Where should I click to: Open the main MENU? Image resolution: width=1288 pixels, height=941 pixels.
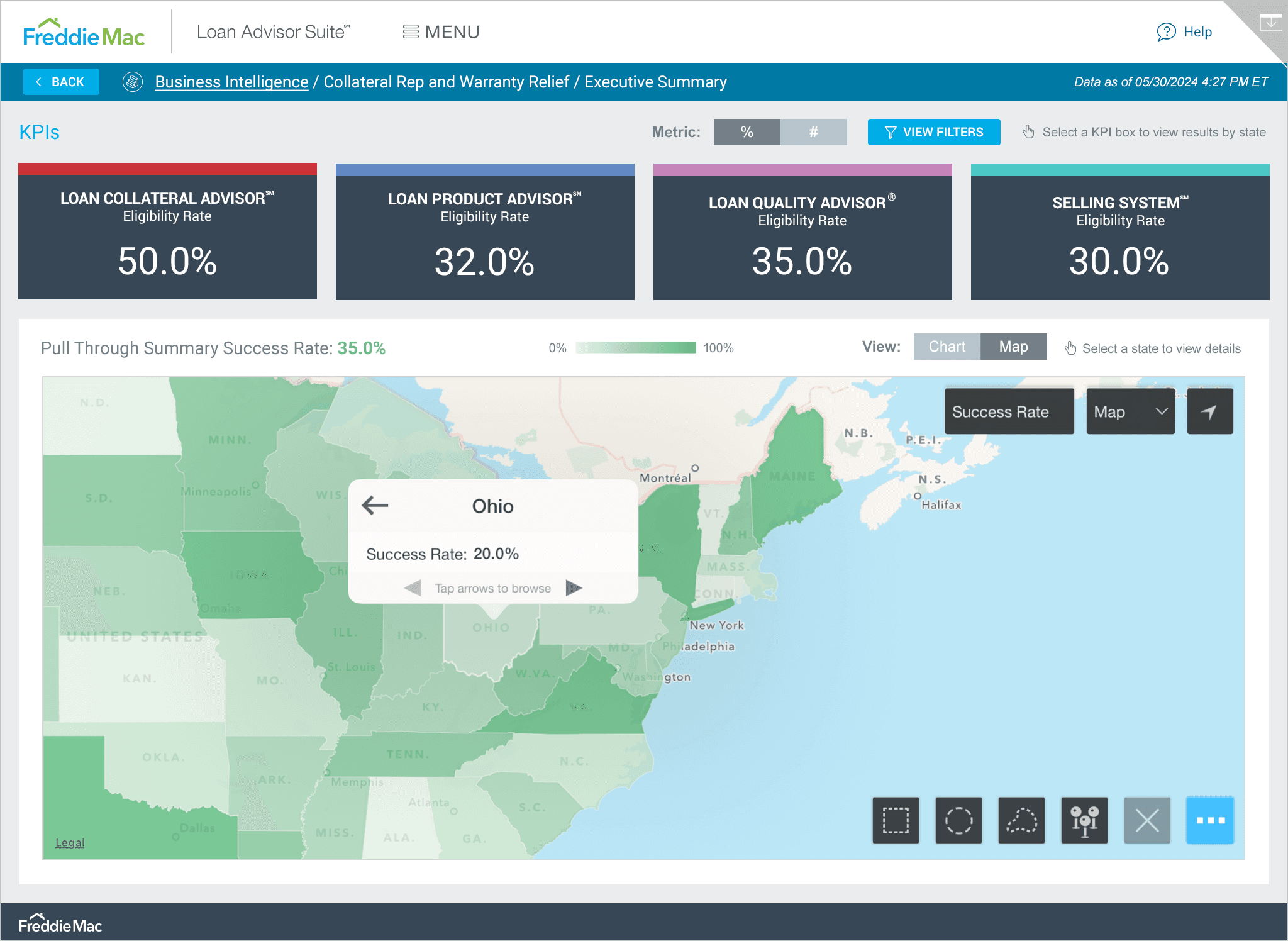(x=441, y=32)
